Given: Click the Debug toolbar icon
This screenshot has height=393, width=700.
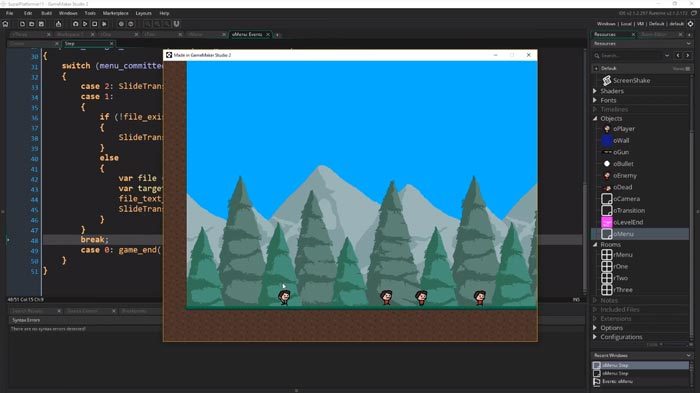Looking at the screenshot, I should tap(75, 24).
